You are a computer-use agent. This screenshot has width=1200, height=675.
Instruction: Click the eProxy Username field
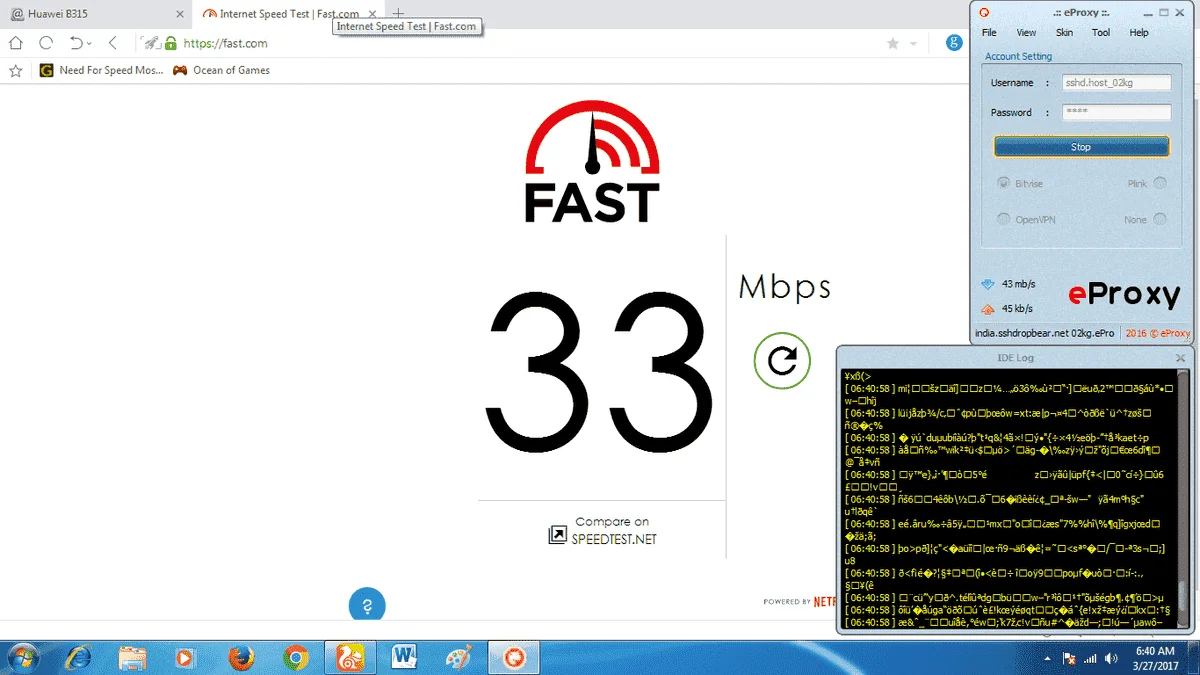(x=1116, y=83)
